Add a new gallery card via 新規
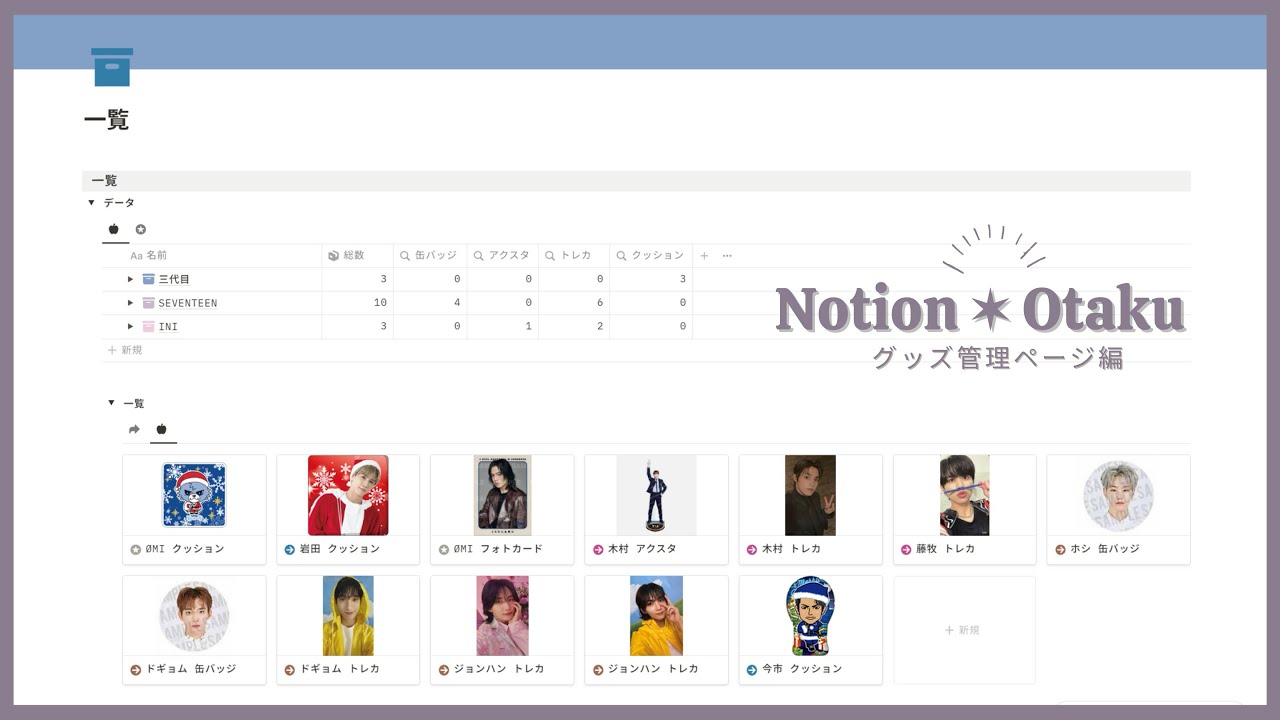This screenshot has width=1280, height=720. coord(964,630)
